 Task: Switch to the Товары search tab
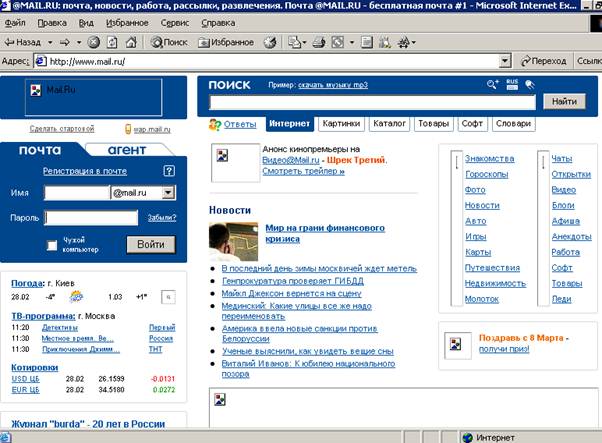pos(433,124)
